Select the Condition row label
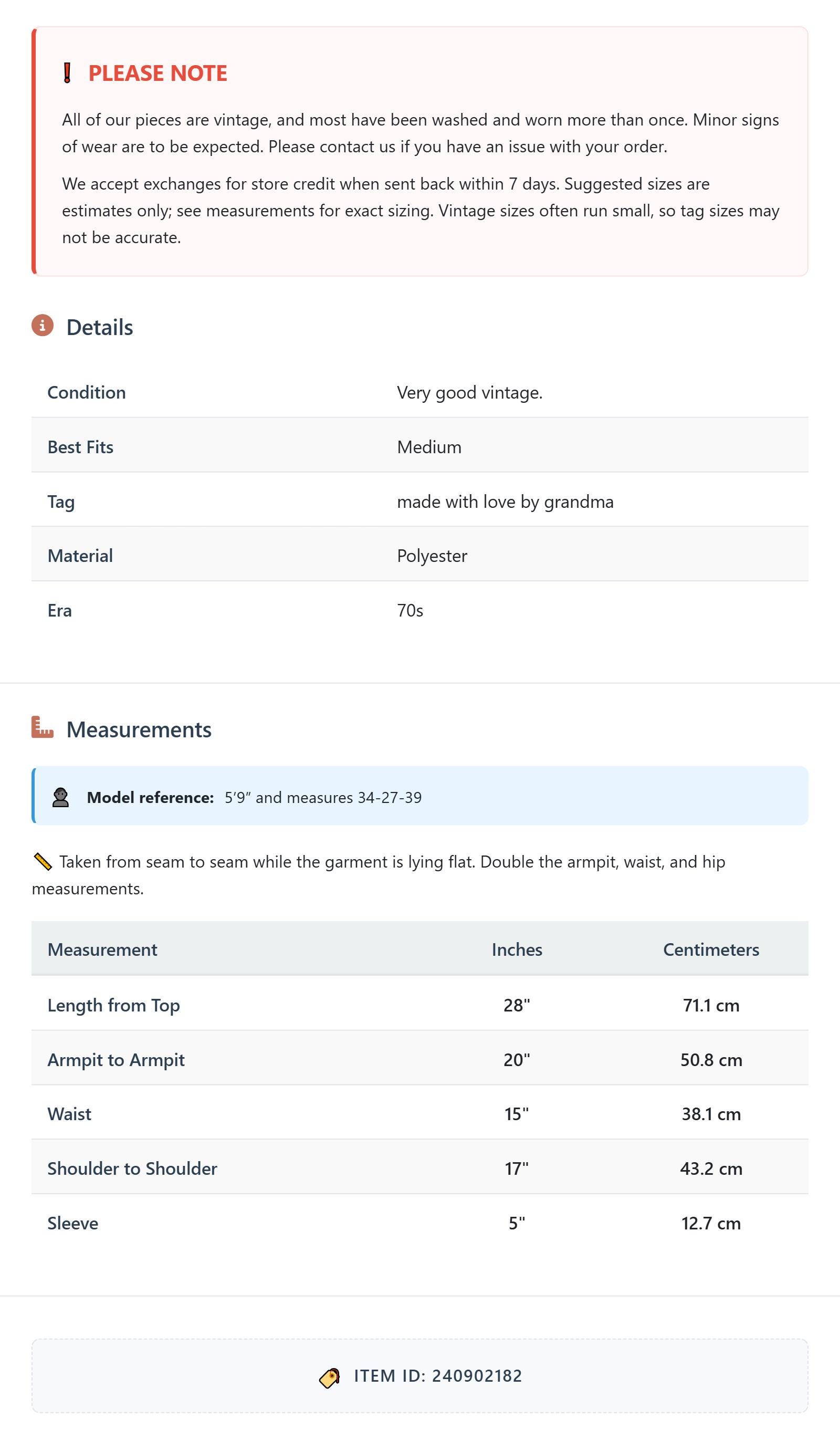Image resolution: width=840 pixels, height=1440 pixels. pos(86,393)
